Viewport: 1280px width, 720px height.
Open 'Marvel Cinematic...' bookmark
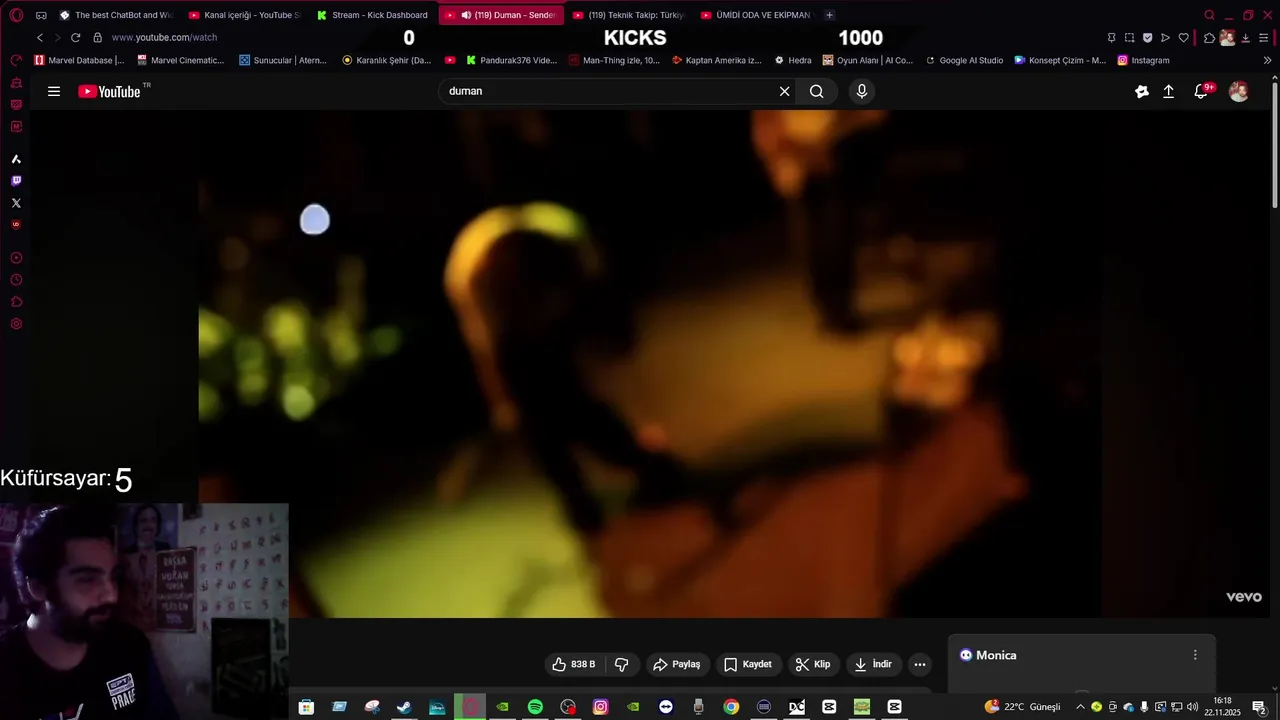tap(180, 60)
